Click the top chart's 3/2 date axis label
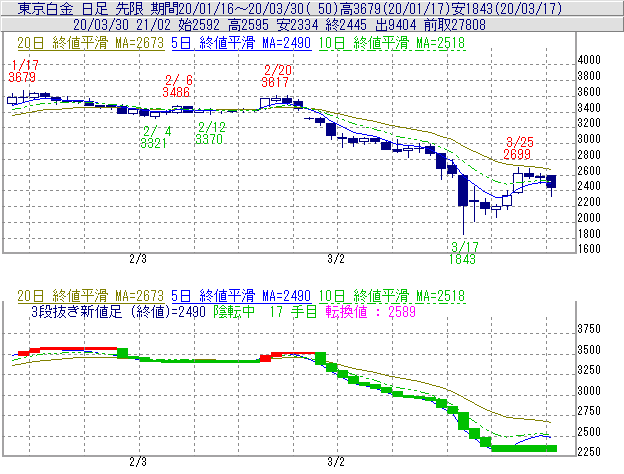 336,259
